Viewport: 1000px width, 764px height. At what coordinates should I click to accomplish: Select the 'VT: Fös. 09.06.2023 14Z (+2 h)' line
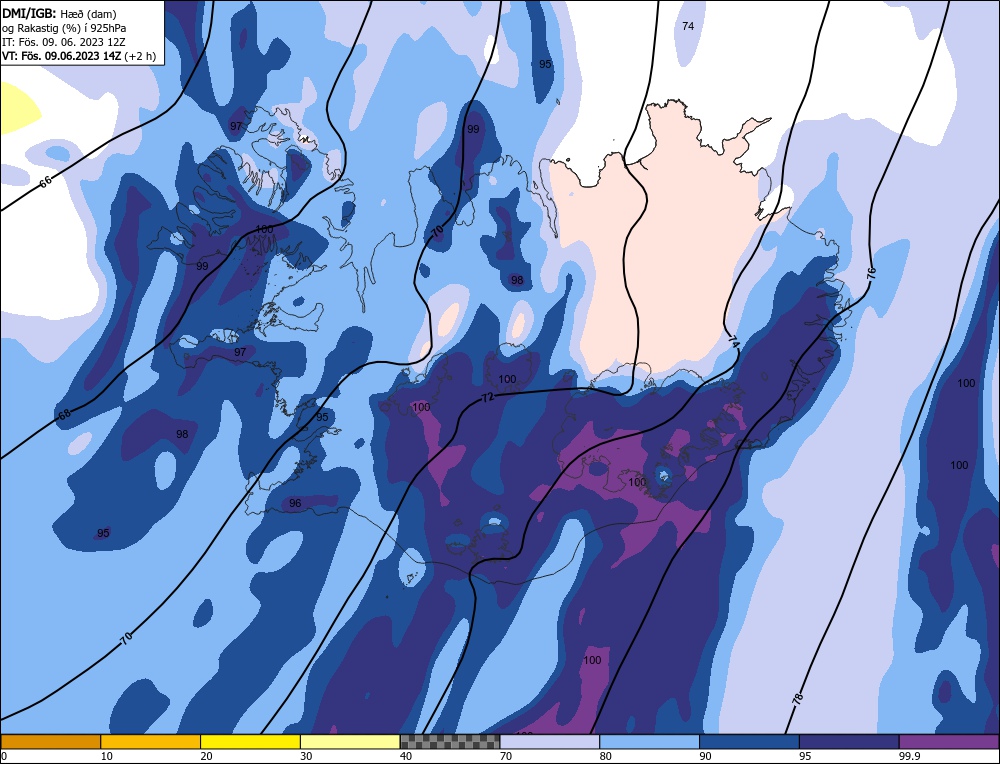coord(79,56)
